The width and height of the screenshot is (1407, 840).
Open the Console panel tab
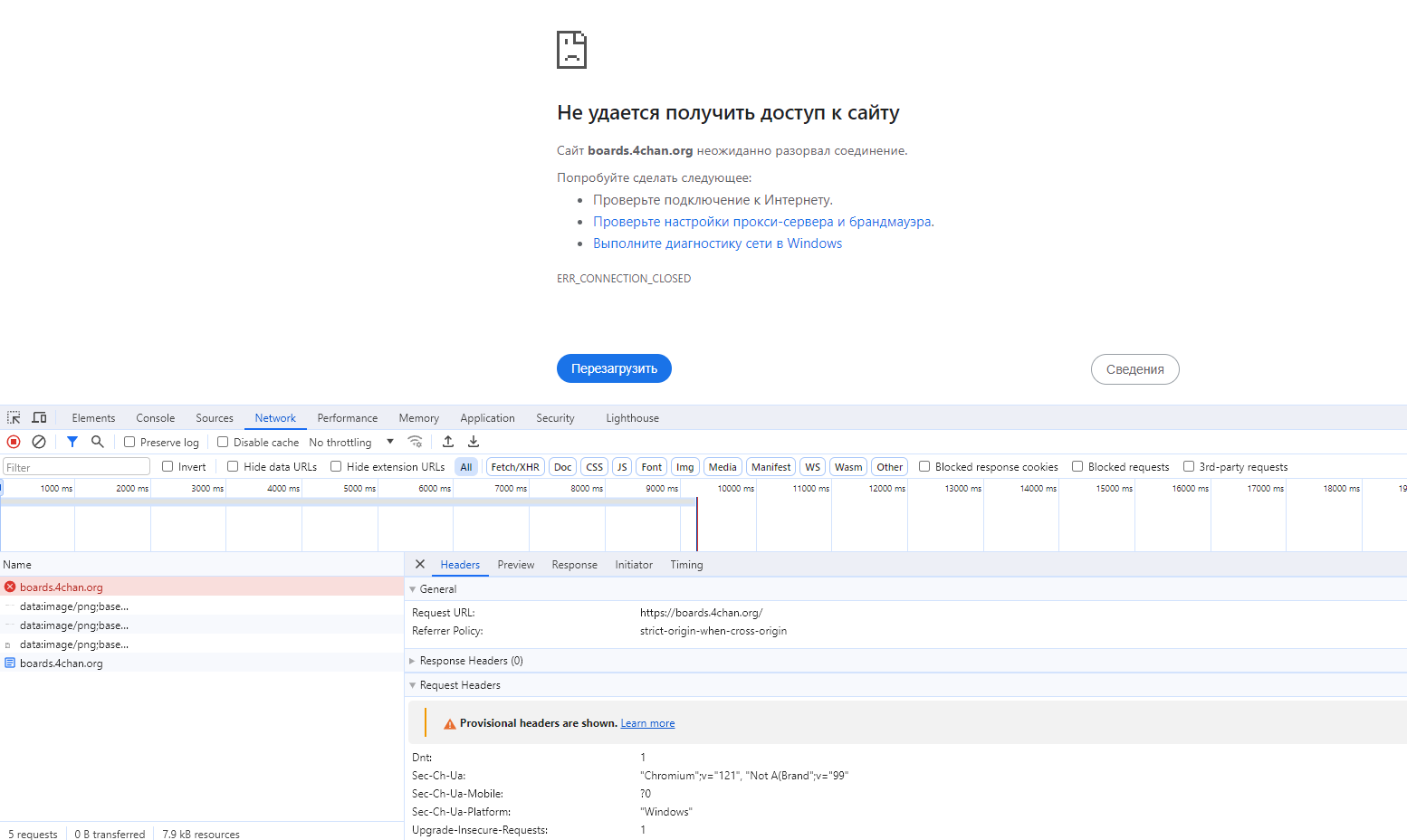pyautogui.click(x=156, y=417)
